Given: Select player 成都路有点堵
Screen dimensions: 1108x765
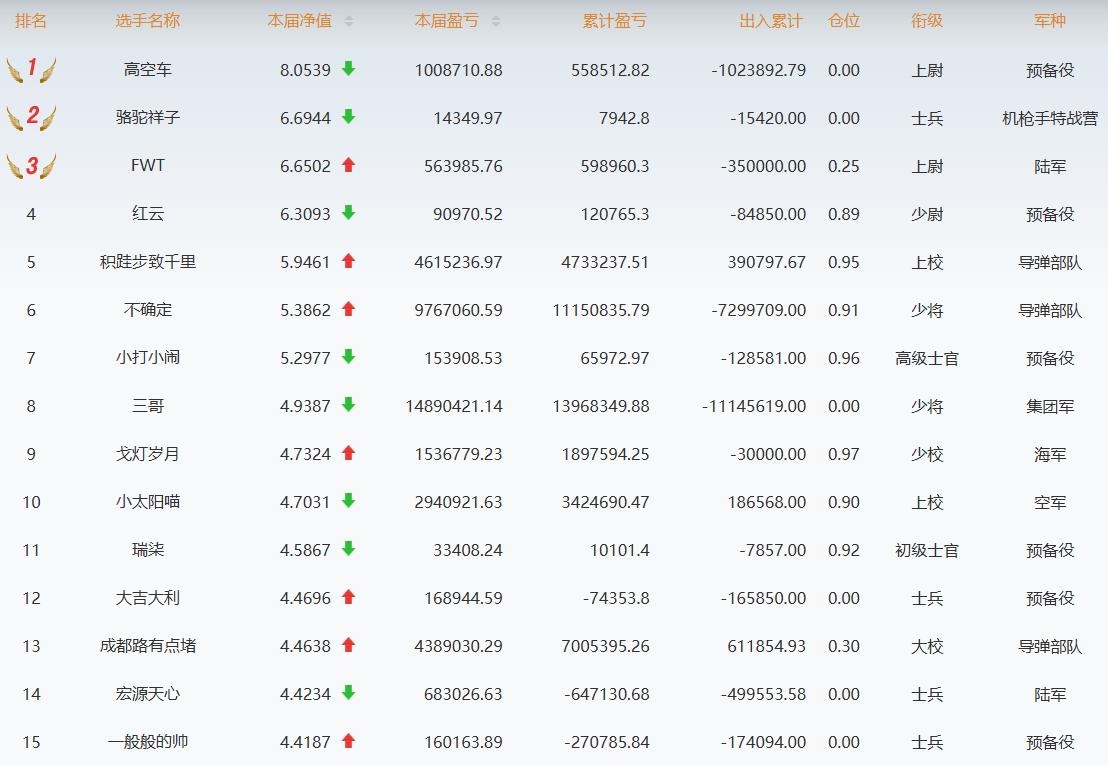Looking at the screenshot, I should [x=147, y=646].
